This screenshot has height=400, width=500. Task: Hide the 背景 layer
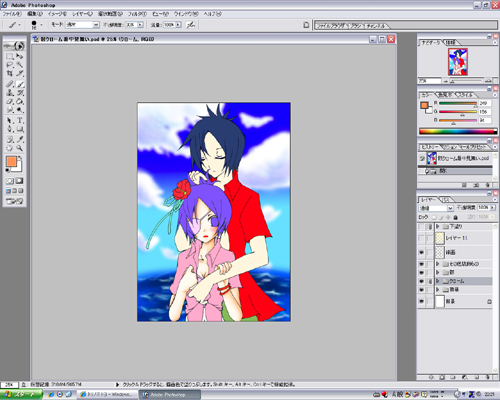(x=421, y=301)
